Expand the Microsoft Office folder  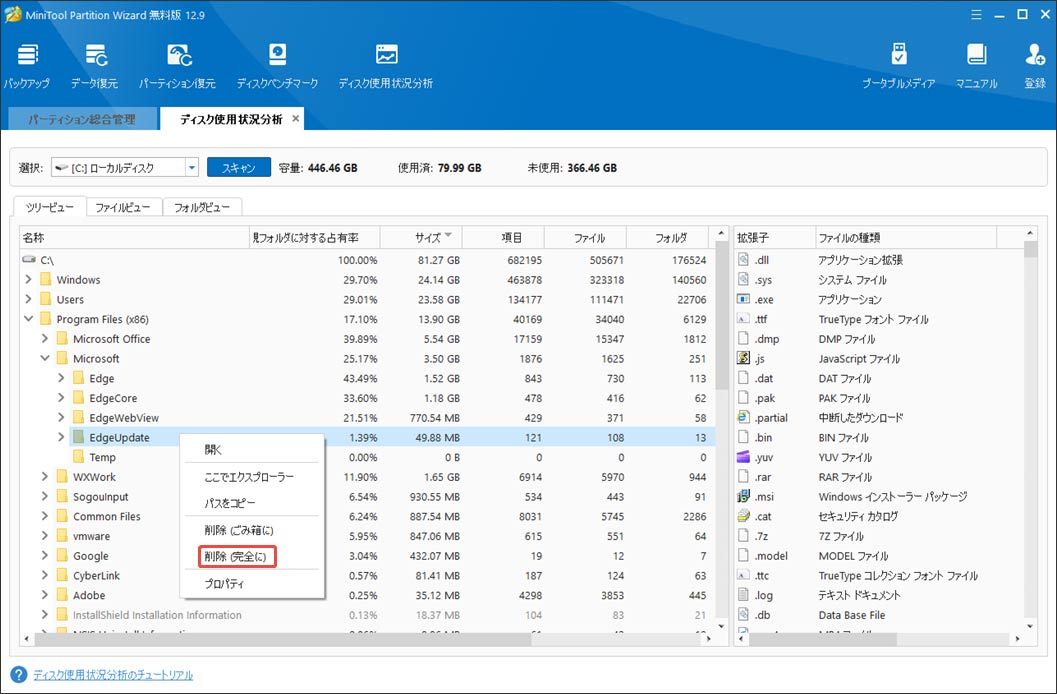tap(44, 338)
